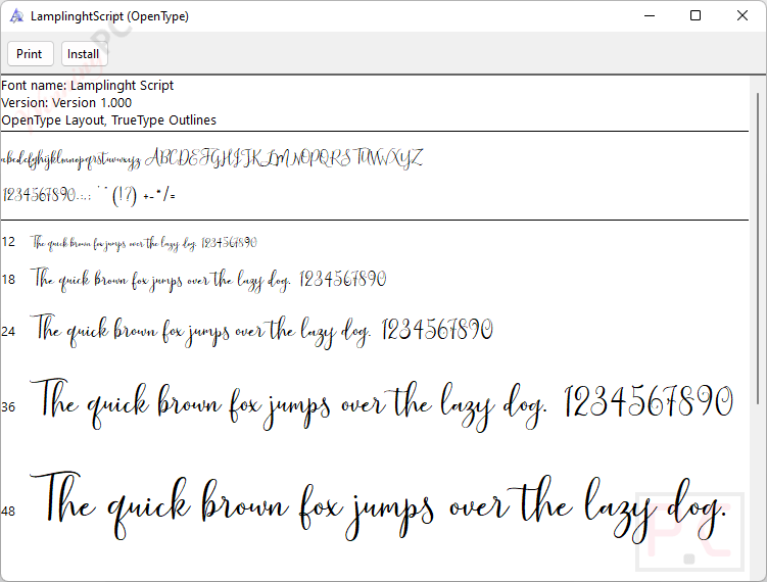This screenshot has width=767, height=582.
Task: Click the 12 point sample sentence
Action: pyautogui.click(x=144, y=243)
